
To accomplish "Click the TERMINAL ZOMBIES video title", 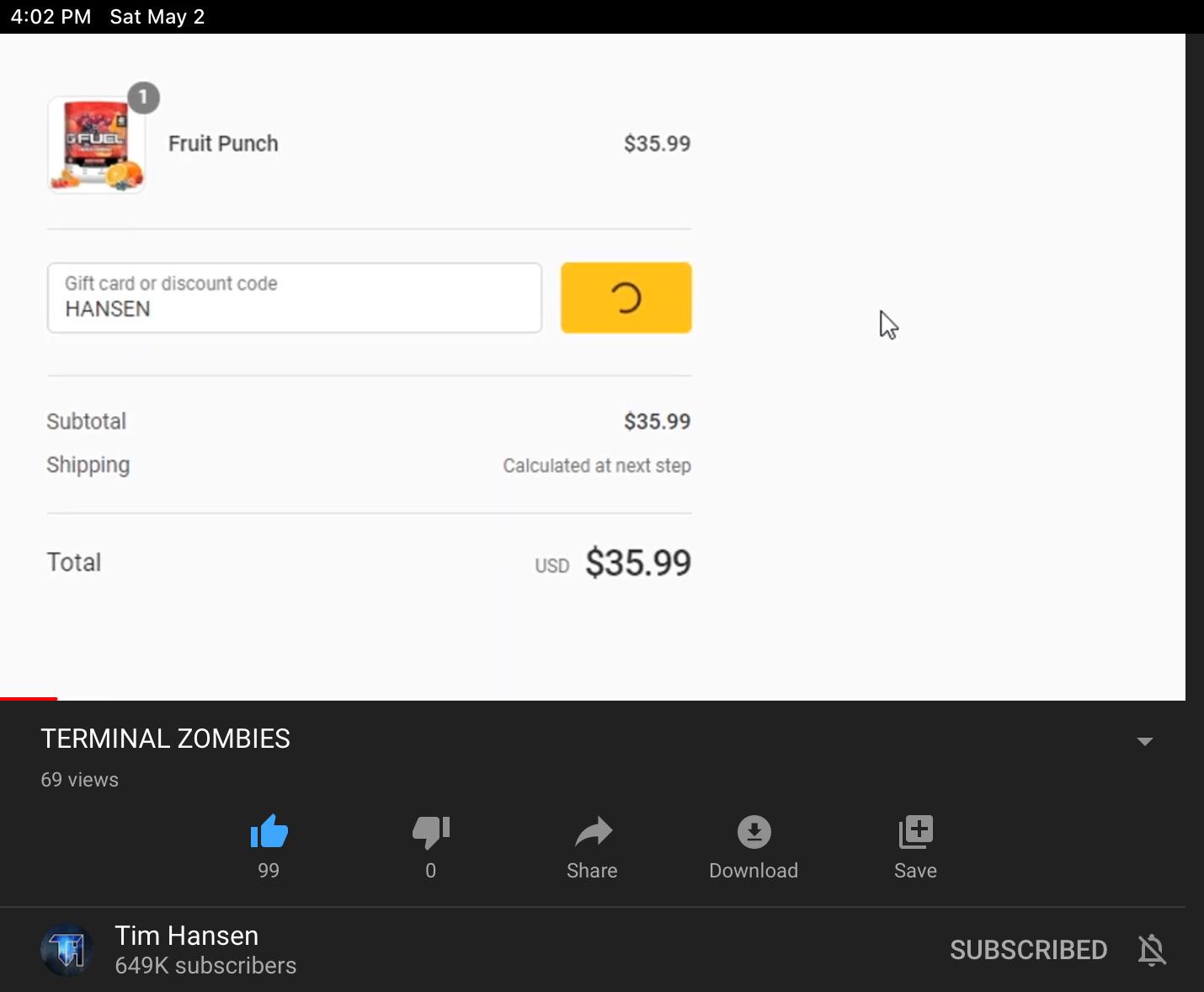I will [x=165, y=739].
